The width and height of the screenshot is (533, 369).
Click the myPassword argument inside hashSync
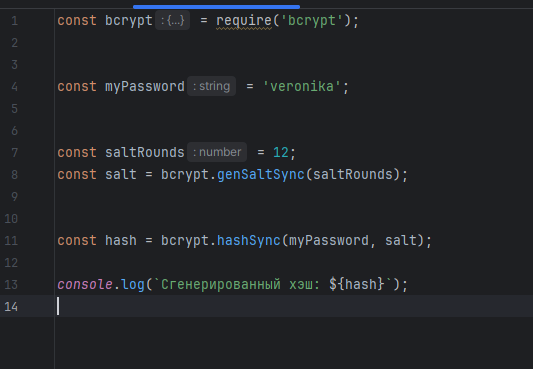point(329,241)
